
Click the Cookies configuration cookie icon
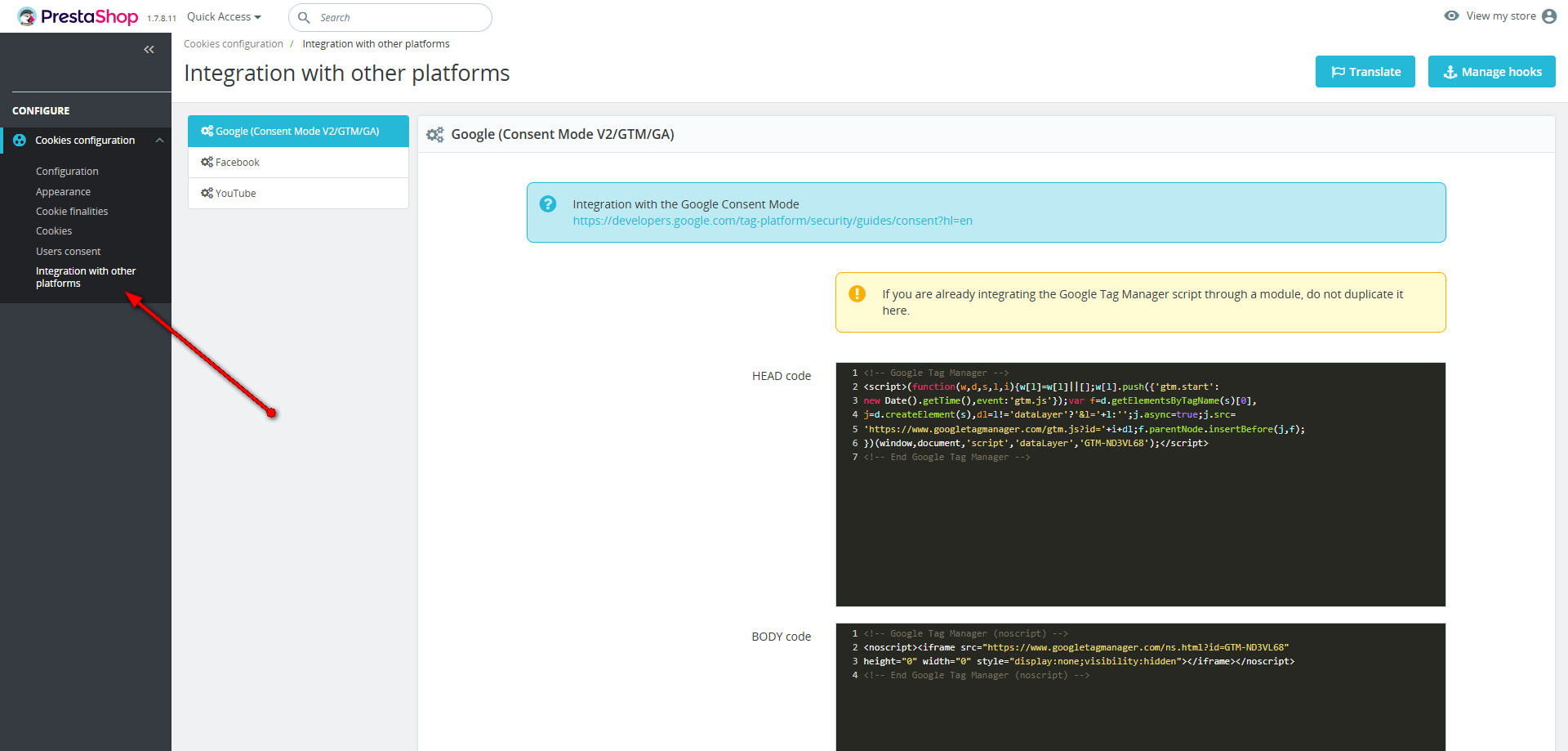coord(20,141)
